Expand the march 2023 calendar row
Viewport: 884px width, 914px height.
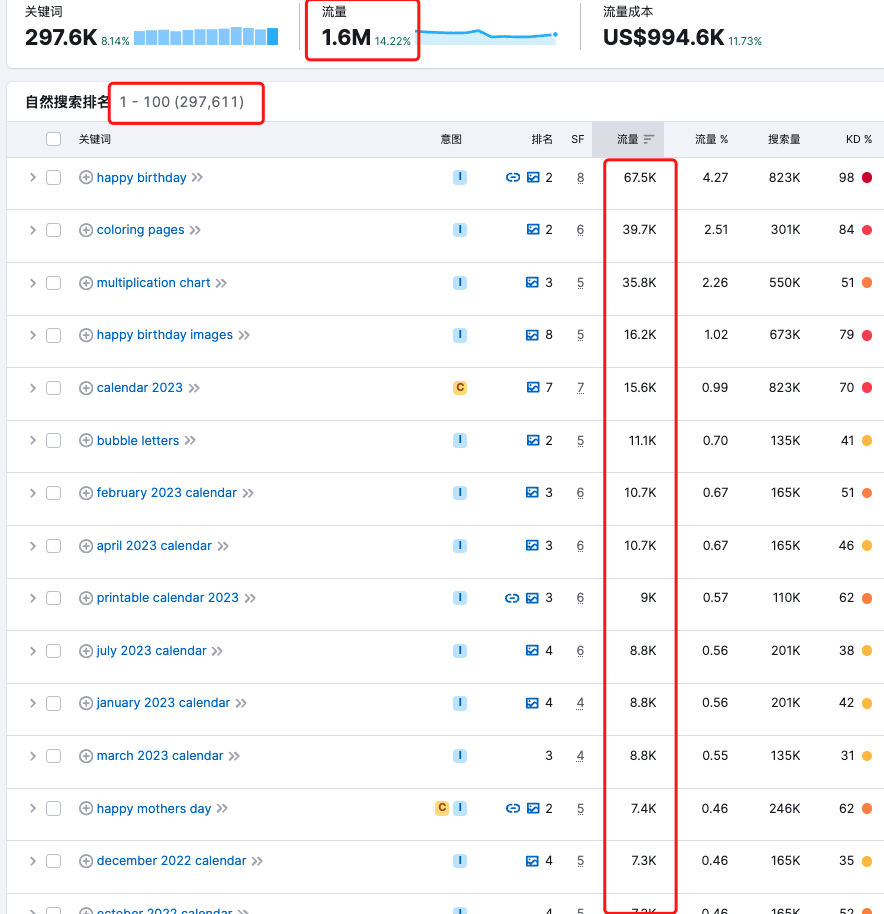pos(32,756)
